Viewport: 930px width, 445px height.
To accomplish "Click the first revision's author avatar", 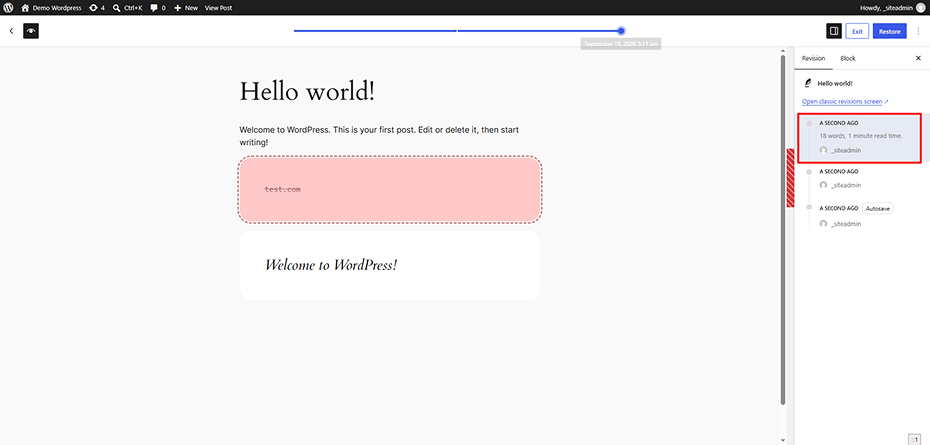I will 823,150.
